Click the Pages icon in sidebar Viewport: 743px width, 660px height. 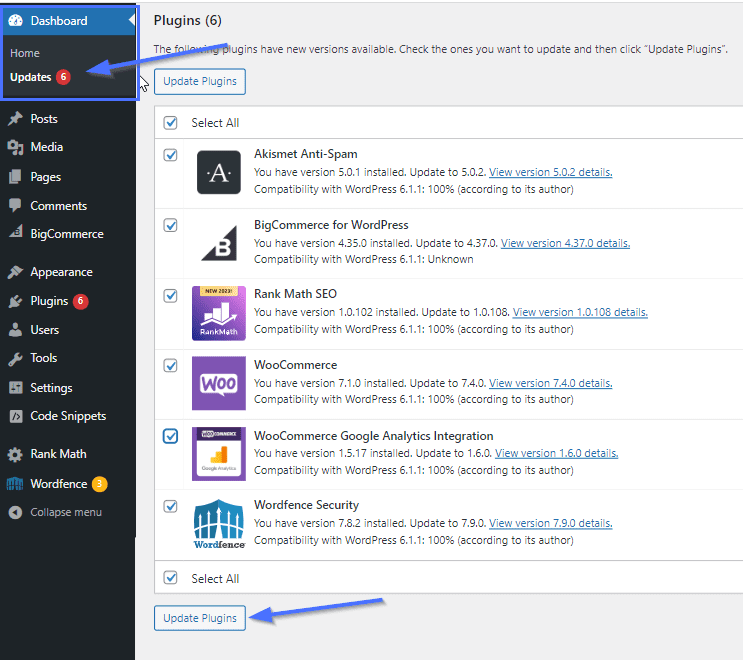pos(15,177)
